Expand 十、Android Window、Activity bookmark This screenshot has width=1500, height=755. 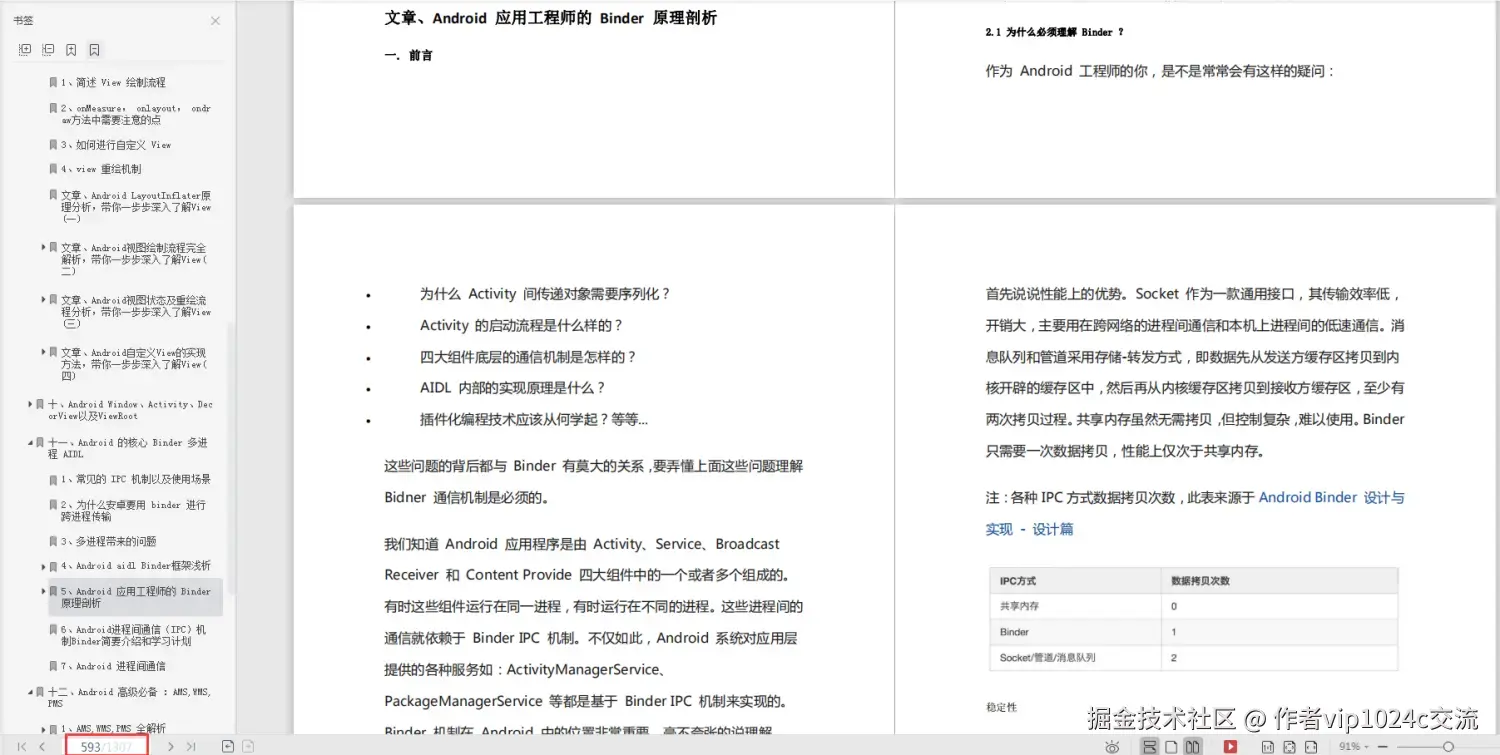coord(30,404)
